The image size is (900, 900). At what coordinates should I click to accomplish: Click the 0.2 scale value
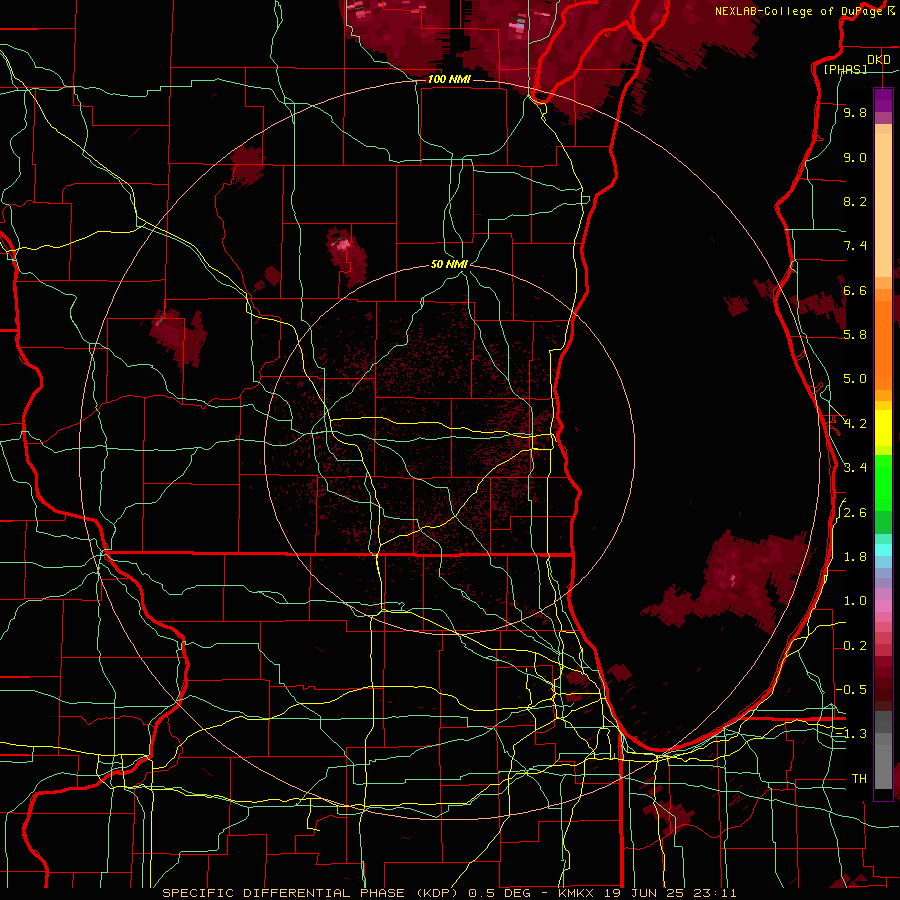855,646
